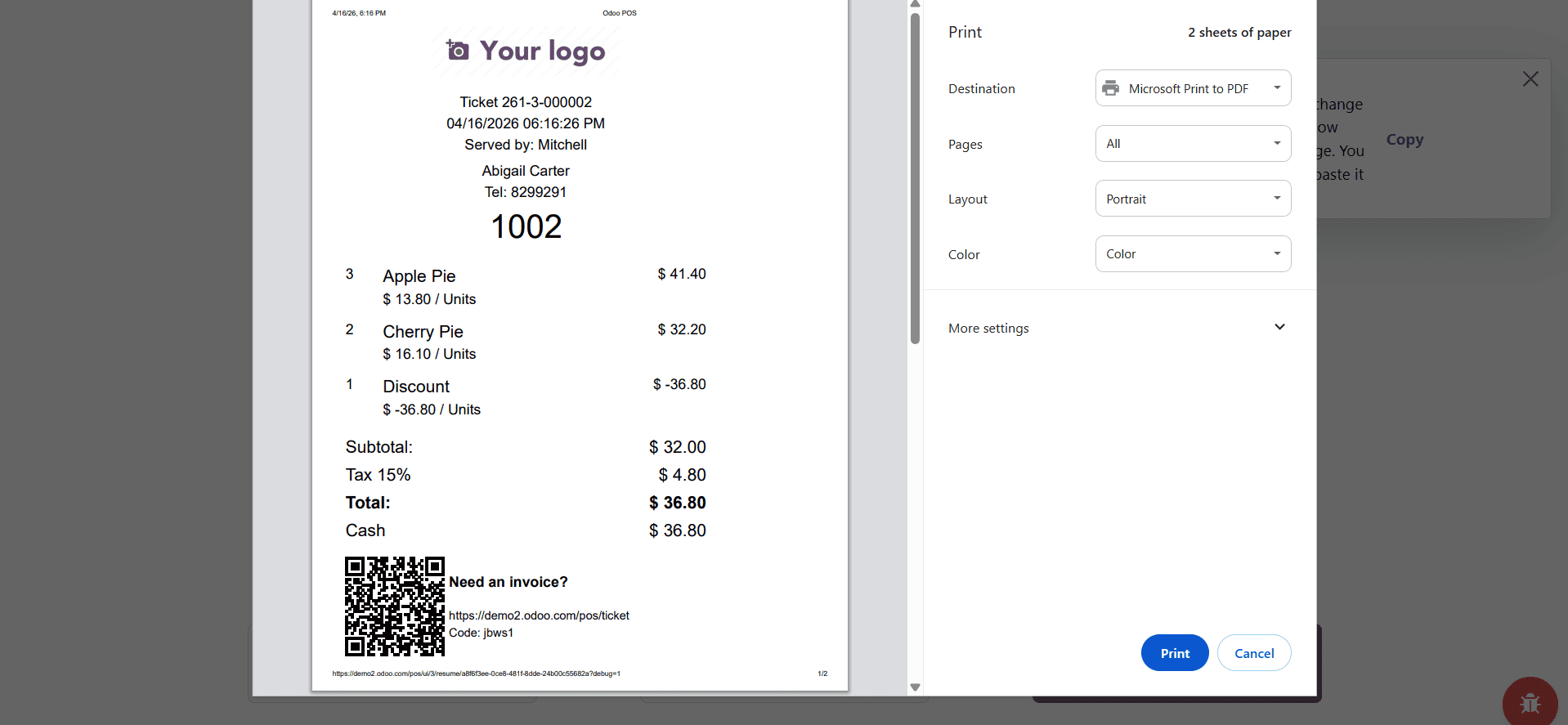Click page number 1/2 in footer

pyautogui.click(x=822, y=674)
